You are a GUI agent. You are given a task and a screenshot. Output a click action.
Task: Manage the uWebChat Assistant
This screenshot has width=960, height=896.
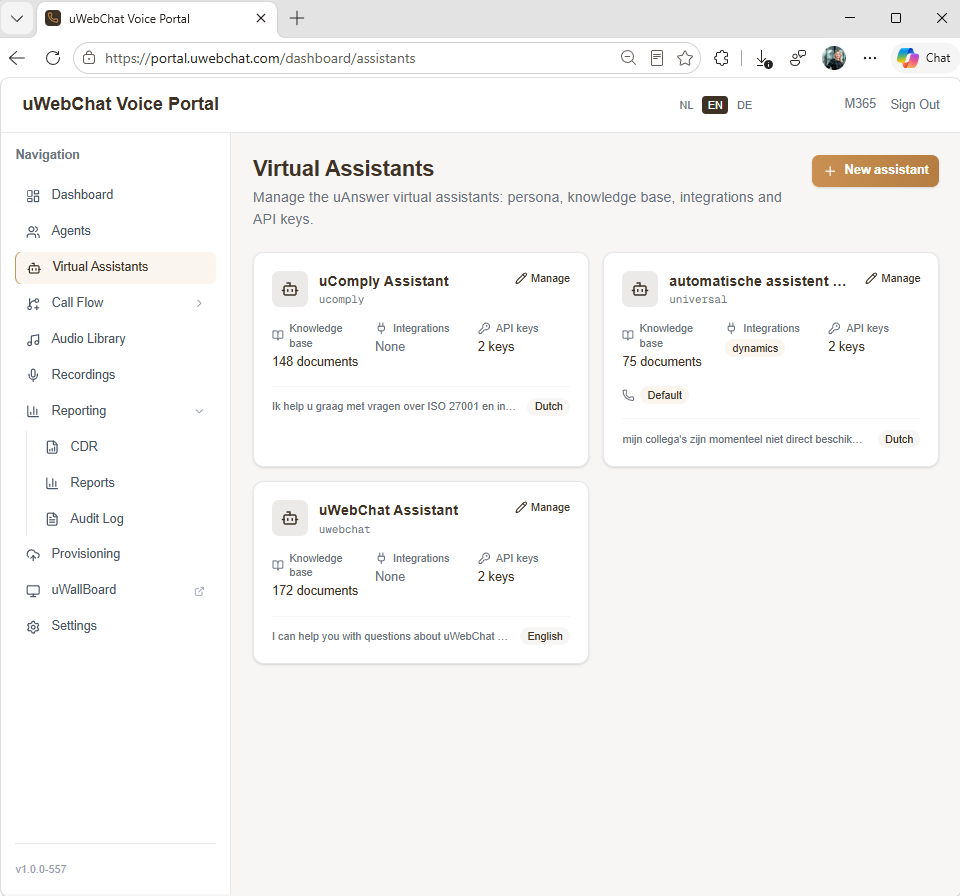(542, 507)
